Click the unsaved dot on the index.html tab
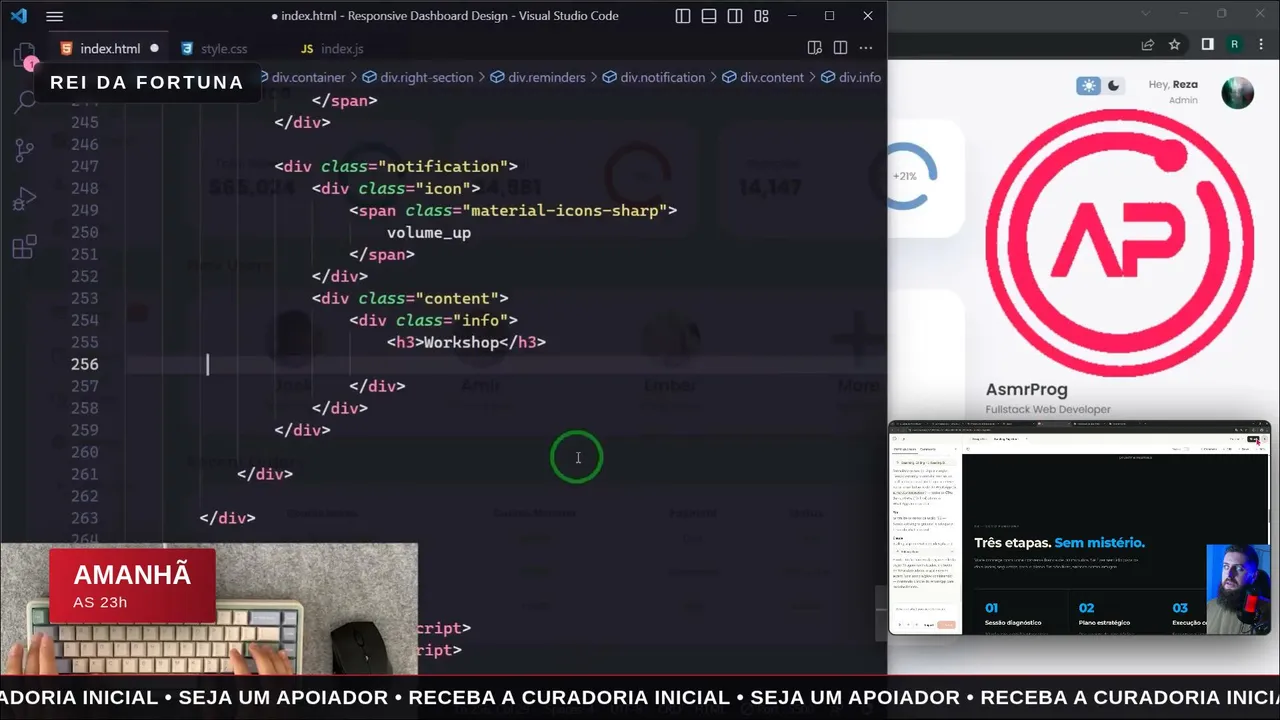 [154, 48]
